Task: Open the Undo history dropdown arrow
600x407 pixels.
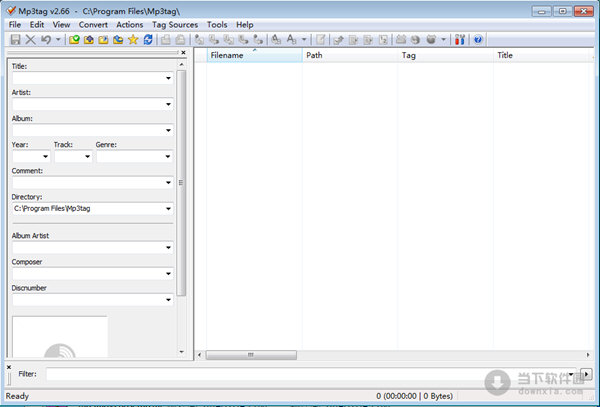Action: click(x=58, y=39)
